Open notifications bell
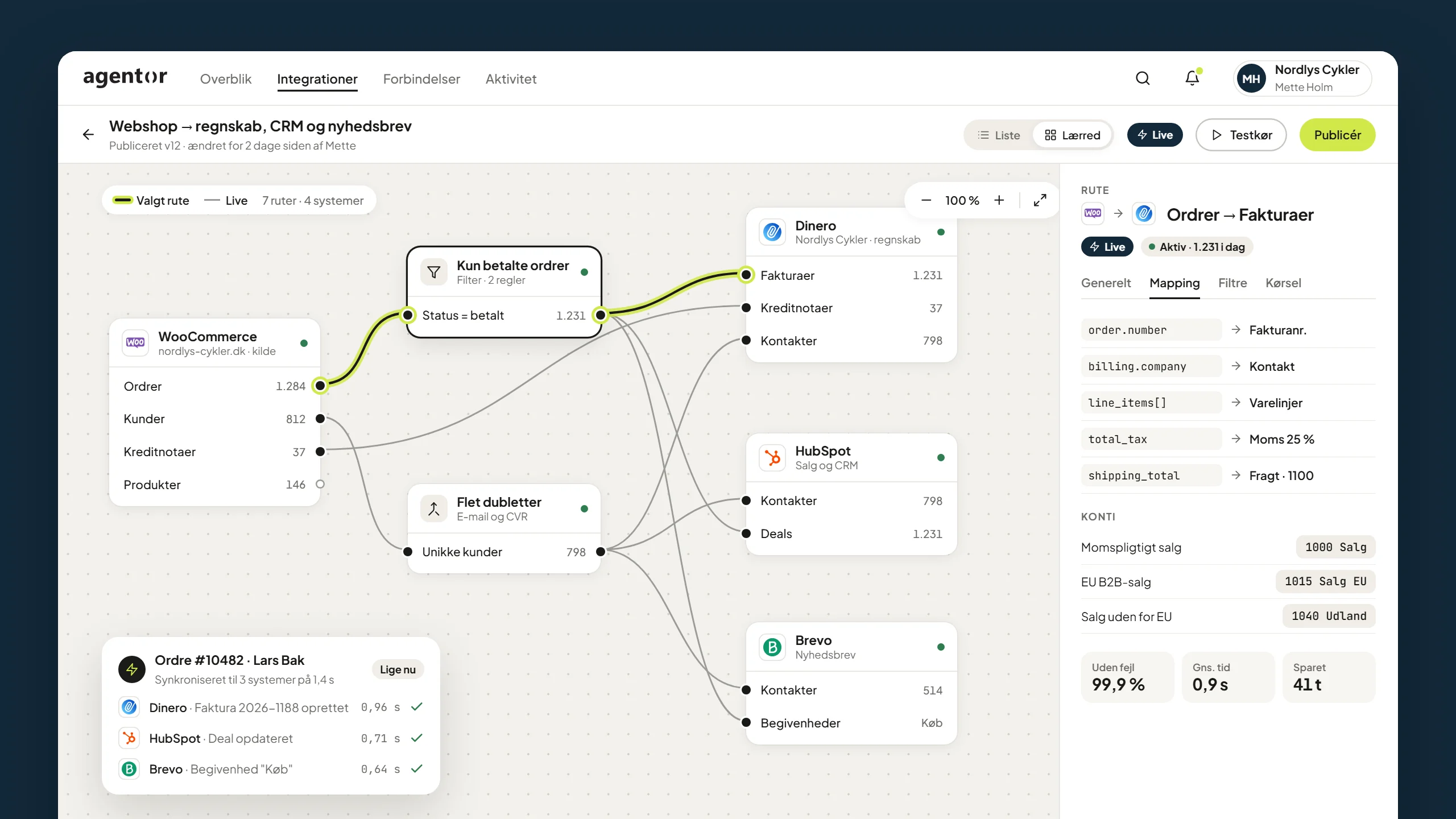The width and height of the screenshot is (1456, 819). 1192,78
